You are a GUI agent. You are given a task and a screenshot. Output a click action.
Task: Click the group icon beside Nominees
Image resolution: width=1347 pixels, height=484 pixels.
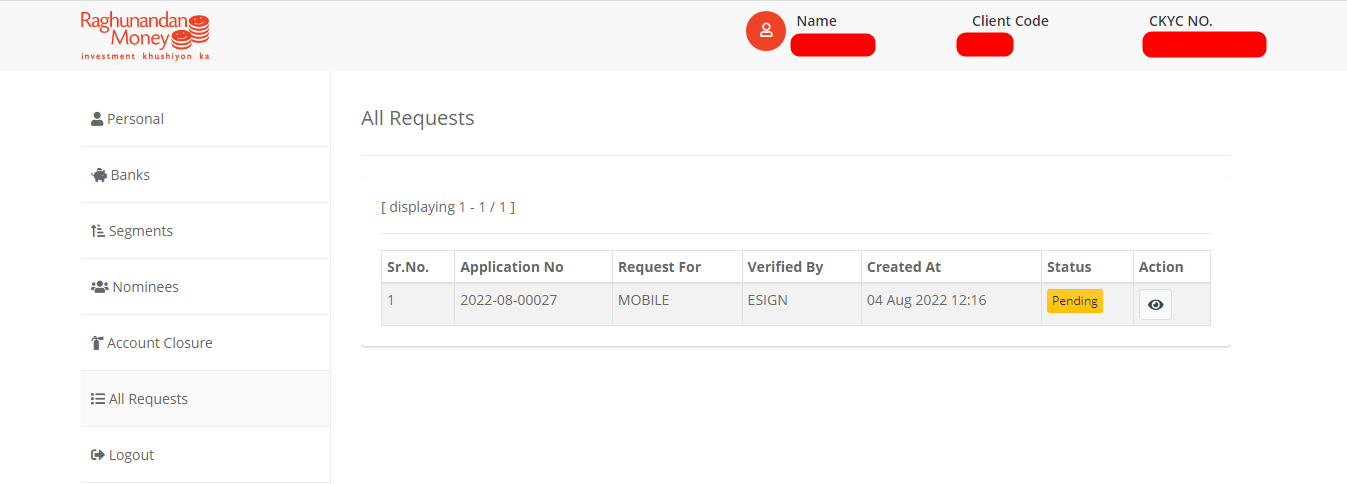click(x=100, y=287)
